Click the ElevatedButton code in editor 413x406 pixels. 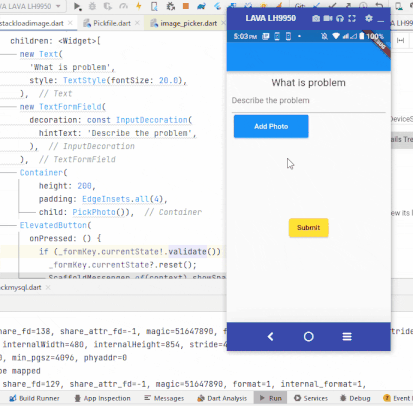pos(53,225)
